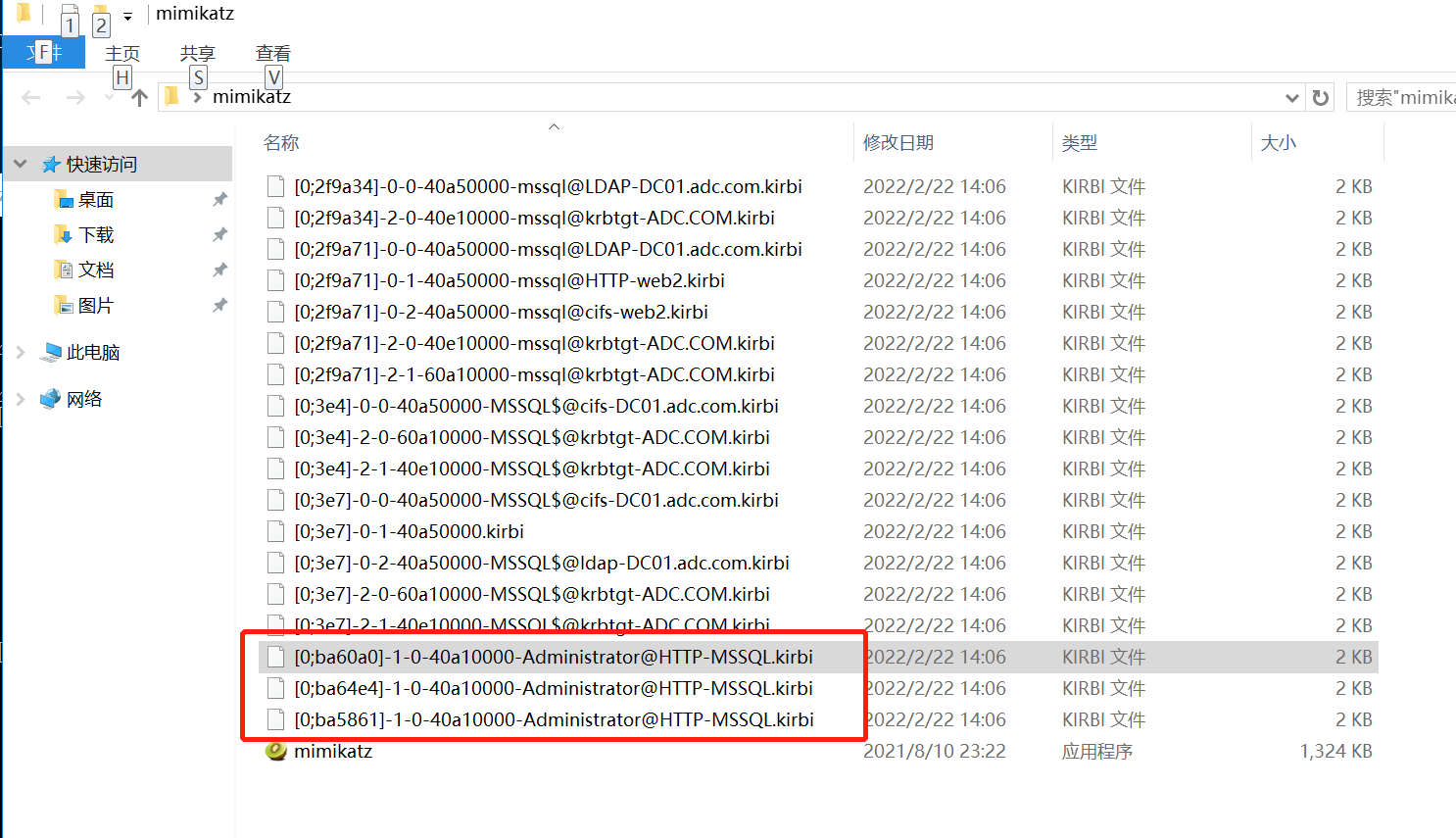Select [0;2f9a71]-0-0 mssql@LDAP-DC01.adc.com.kirbi

tap(548, 249)
